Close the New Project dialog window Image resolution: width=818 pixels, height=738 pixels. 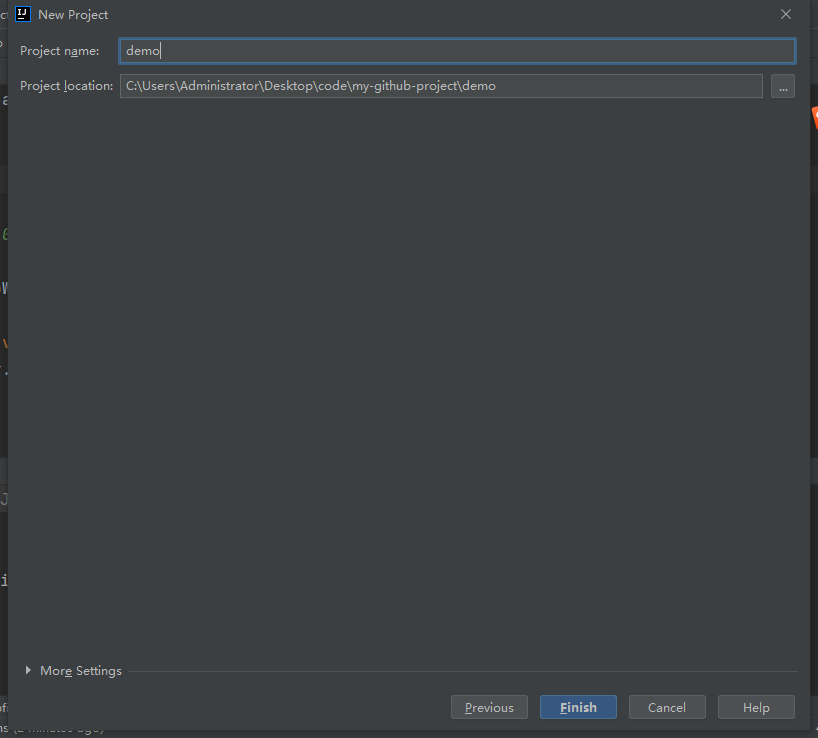tap(786, 14)
